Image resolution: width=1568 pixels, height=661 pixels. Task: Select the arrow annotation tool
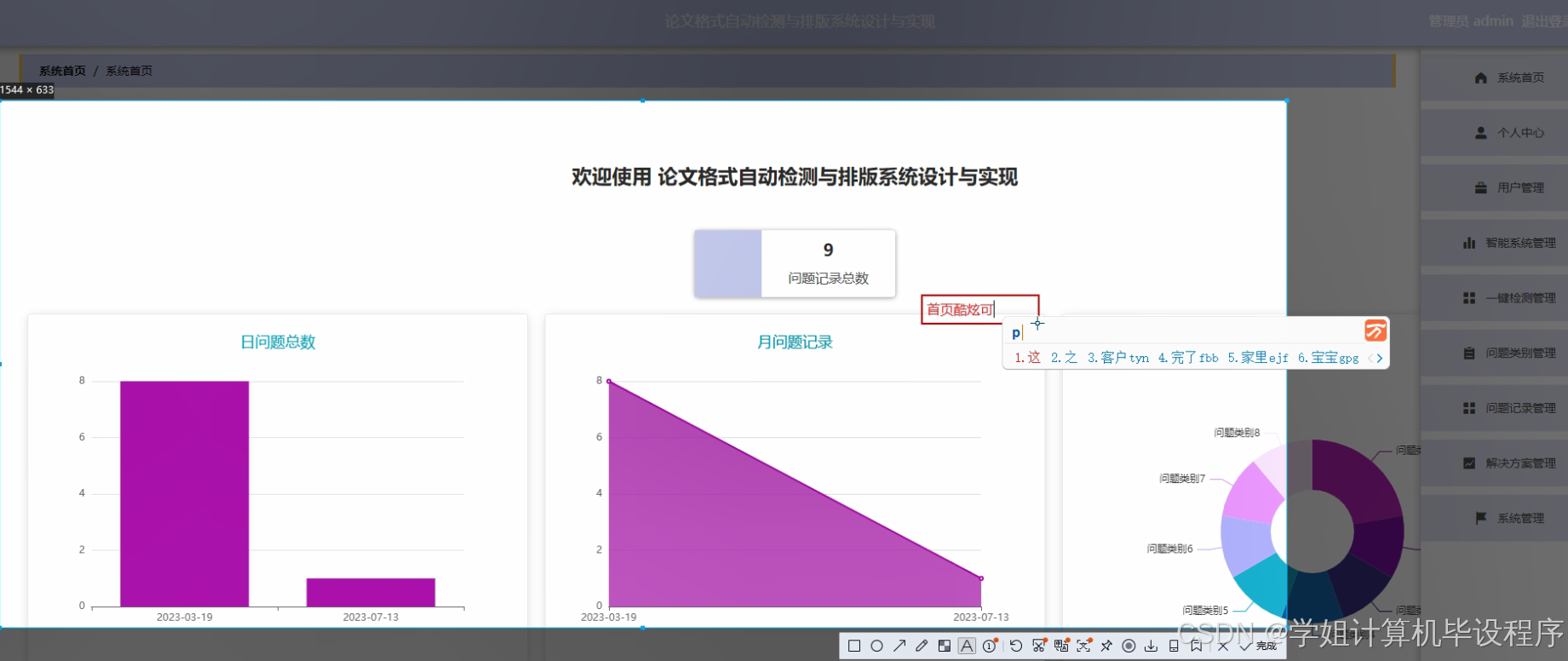(x=899, y=646)
